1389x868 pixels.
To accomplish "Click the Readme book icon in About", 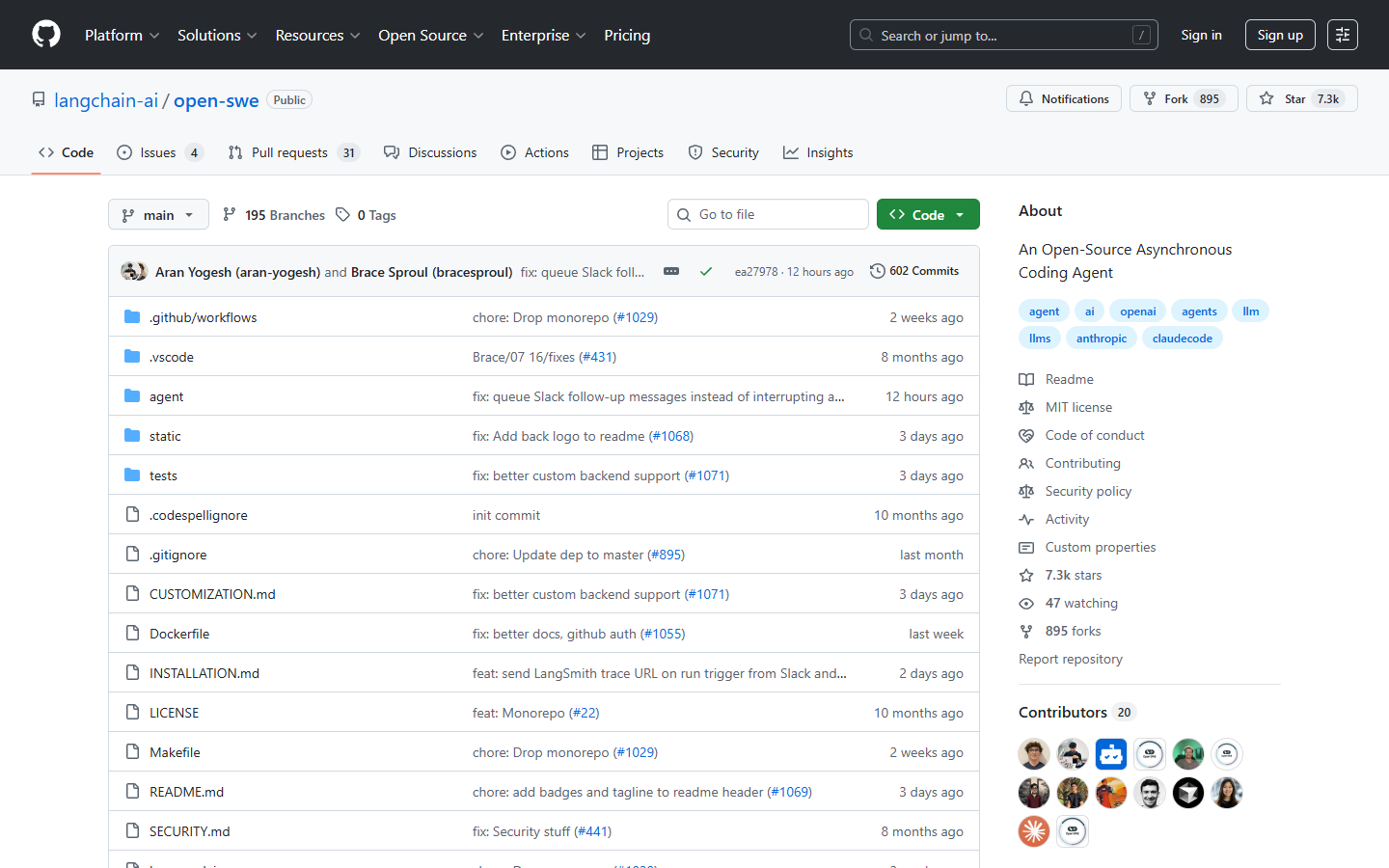I will 1026,379.
